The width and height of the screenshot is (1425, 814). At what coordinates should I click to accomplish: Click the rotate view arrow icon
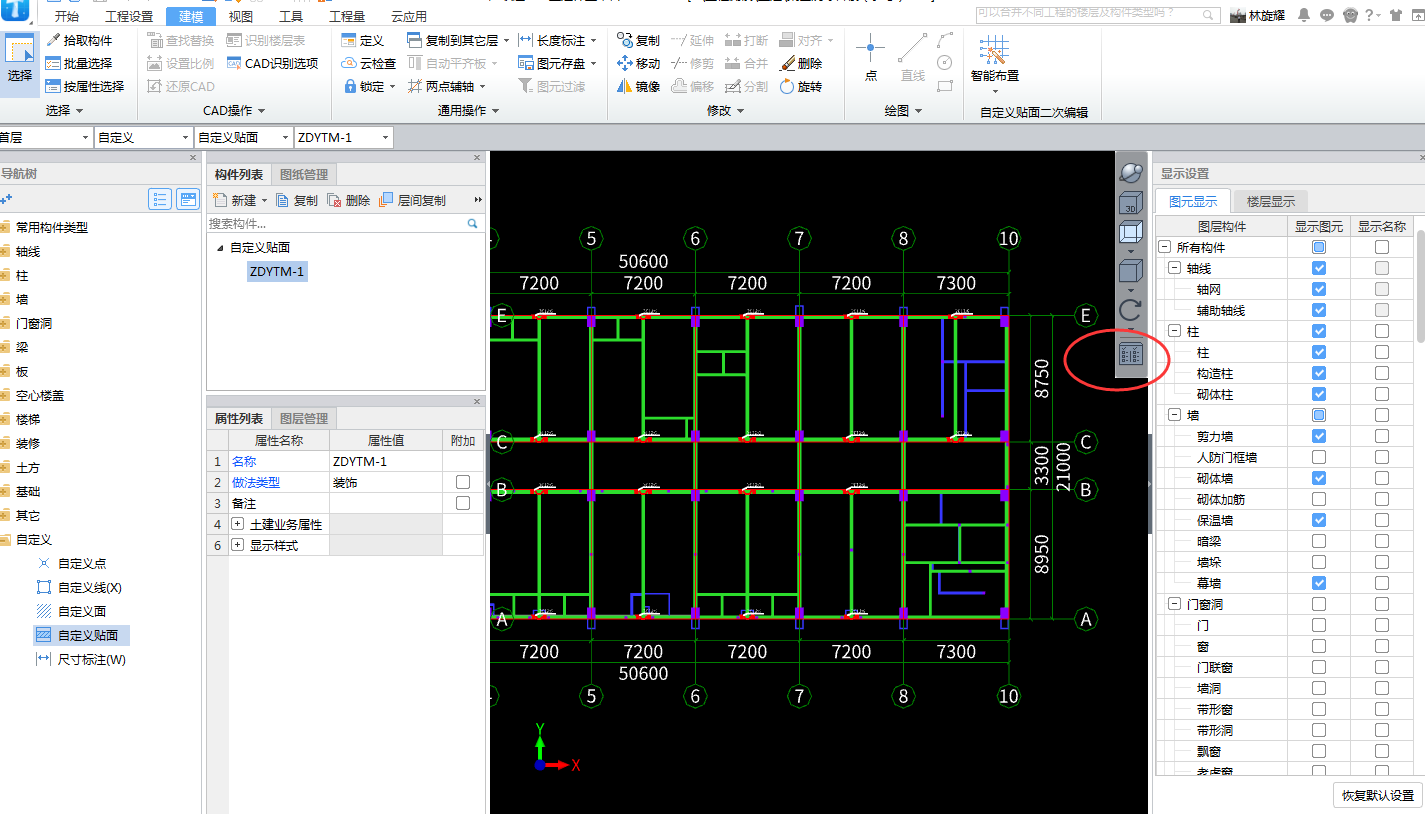(x=1131, y=310)
